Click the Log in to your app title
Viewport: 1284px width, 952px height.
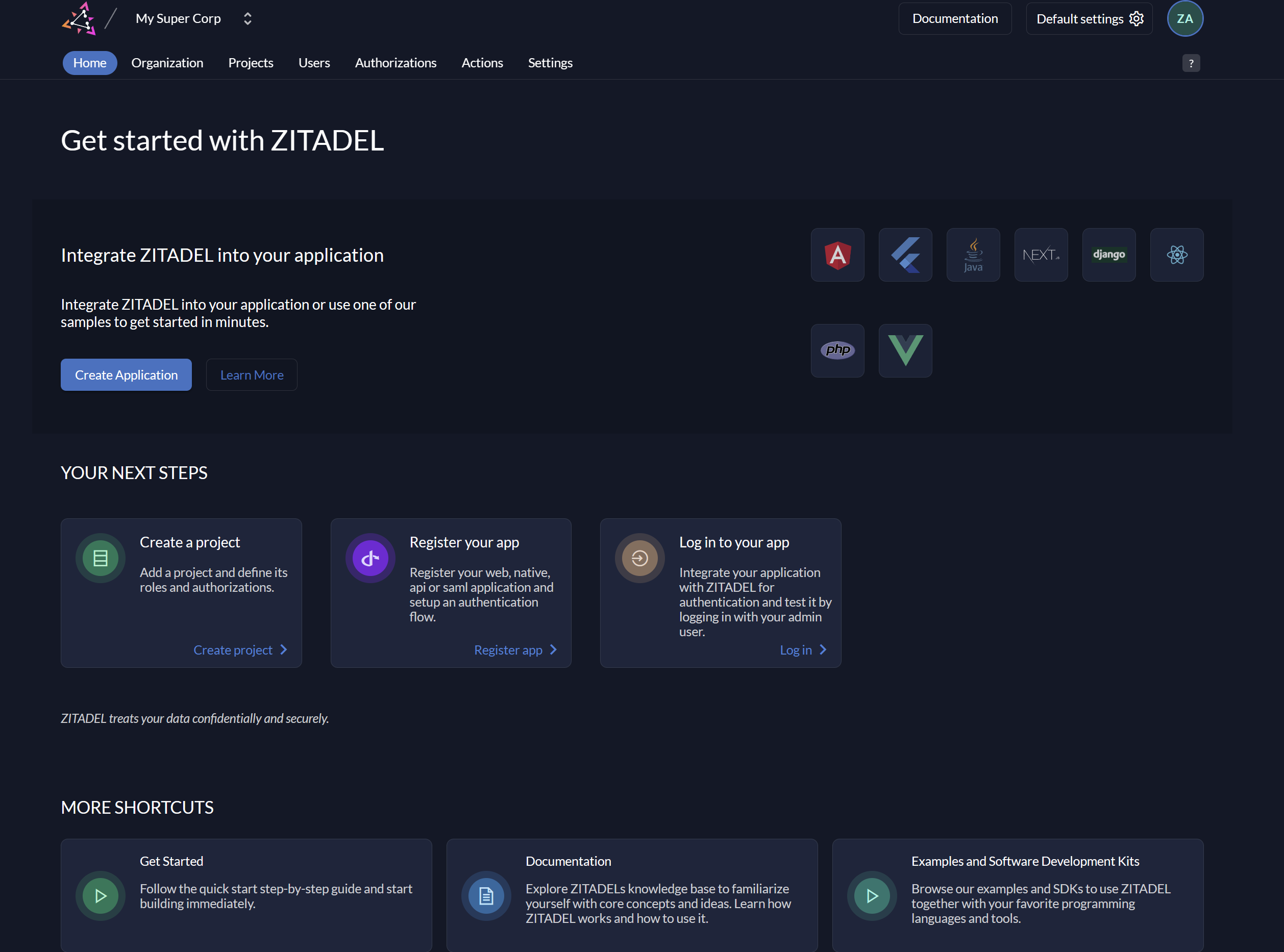734,542
